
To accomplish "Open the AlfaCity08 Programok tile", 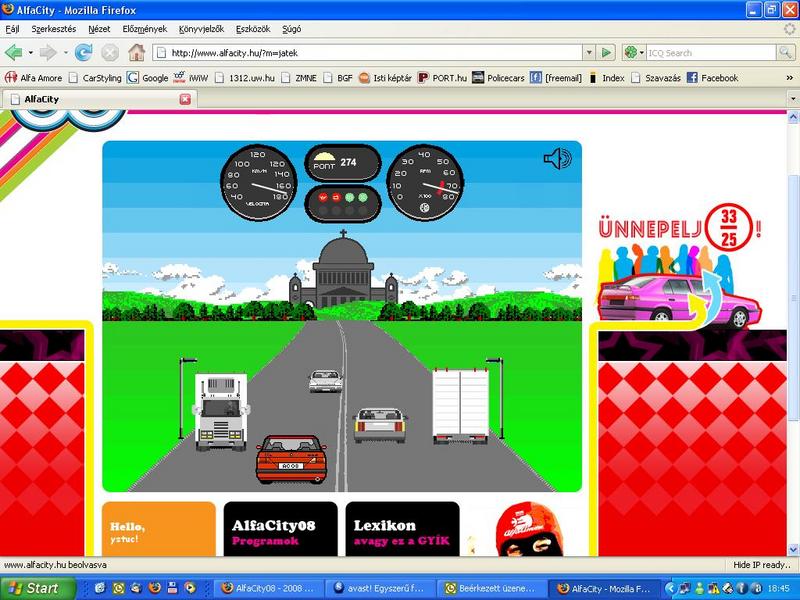I will pyautogui.click(x=281, y=529).
